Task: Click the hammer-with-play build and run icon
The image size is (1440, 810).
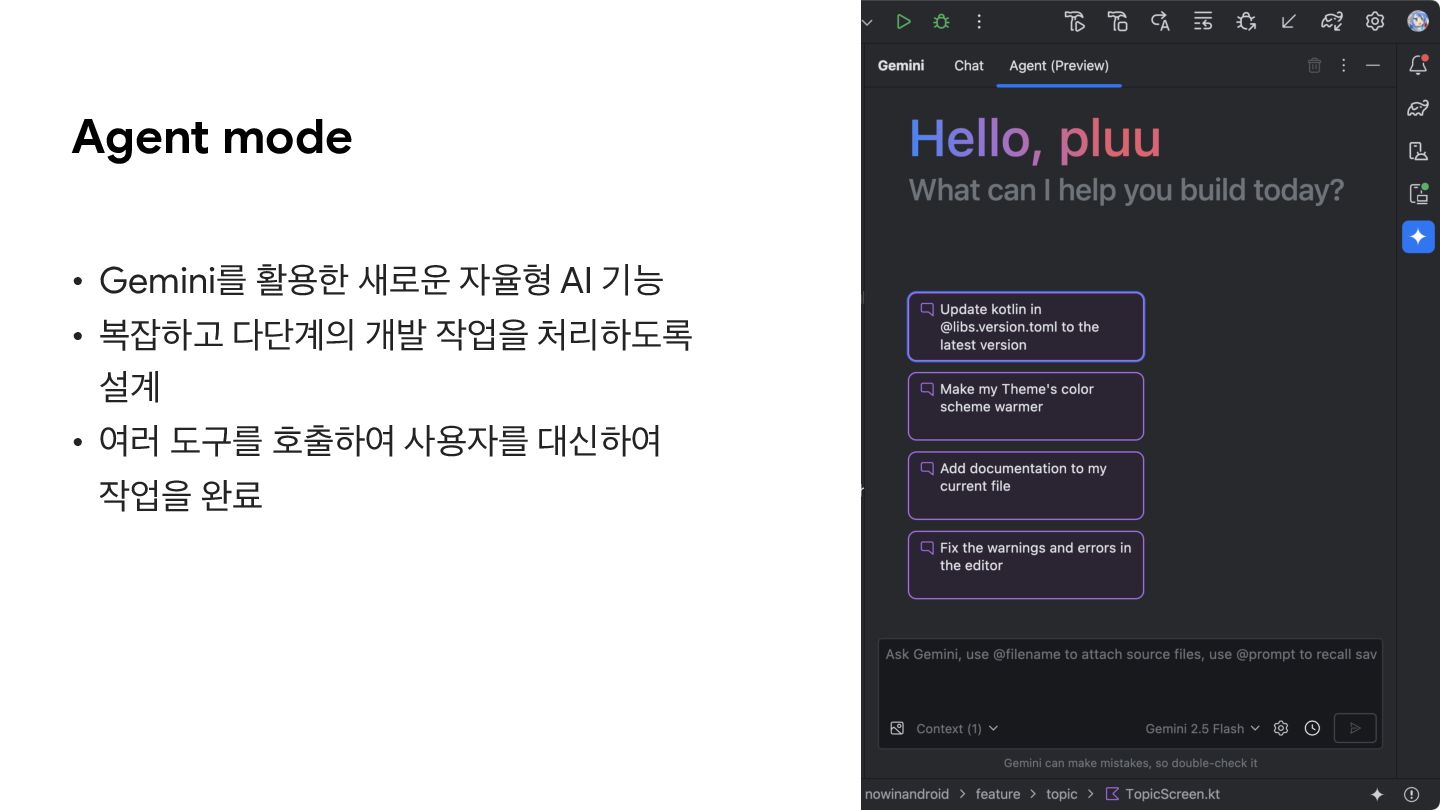Action: click(x=1075, y=21)
